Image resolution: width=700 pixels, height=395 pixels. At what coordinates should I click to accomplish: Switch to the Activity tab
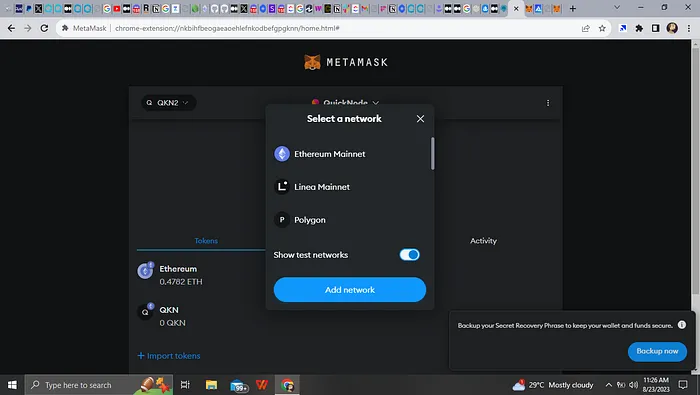[x=483, y=241]
